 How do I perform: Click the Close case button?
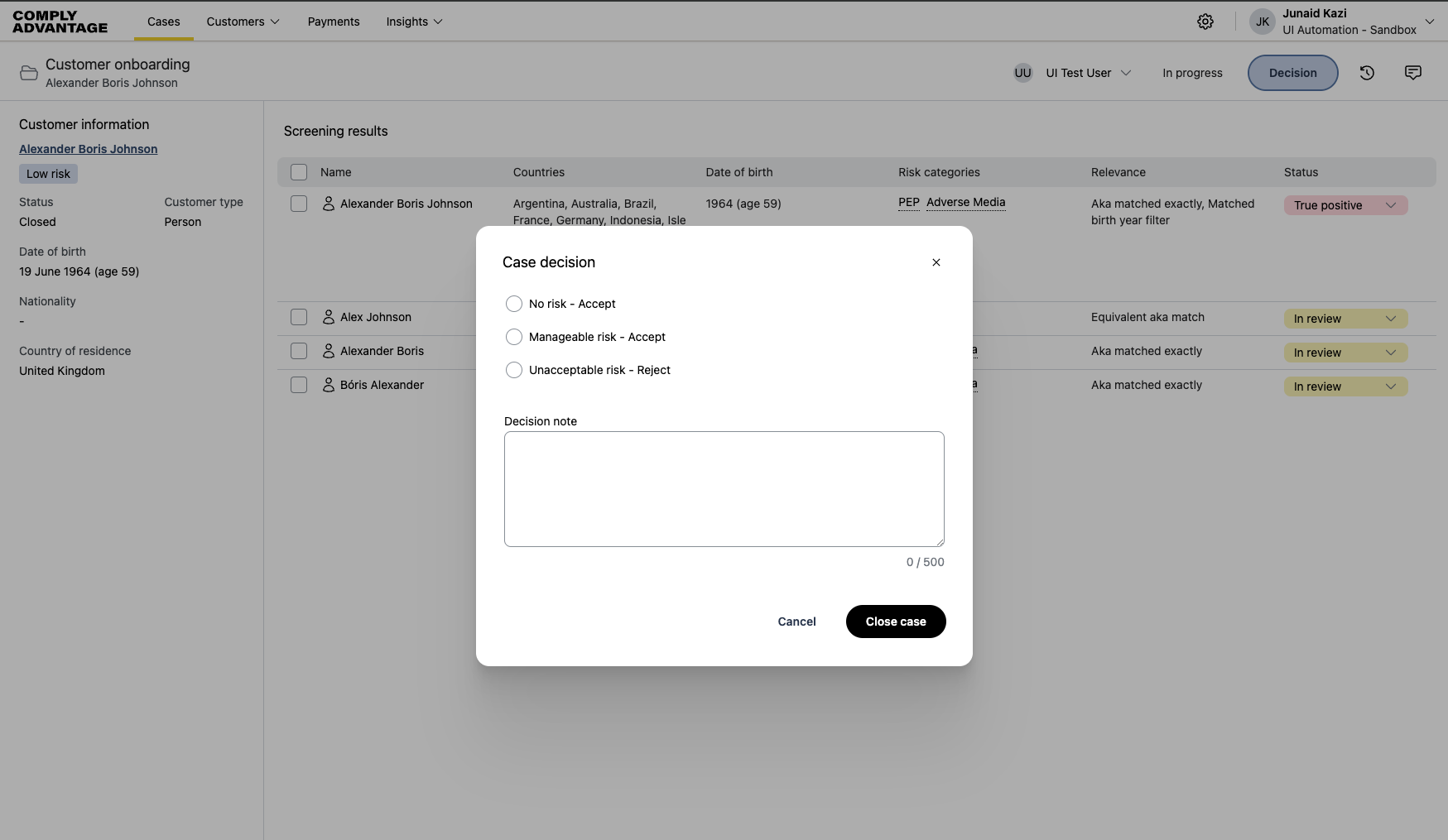895,622
